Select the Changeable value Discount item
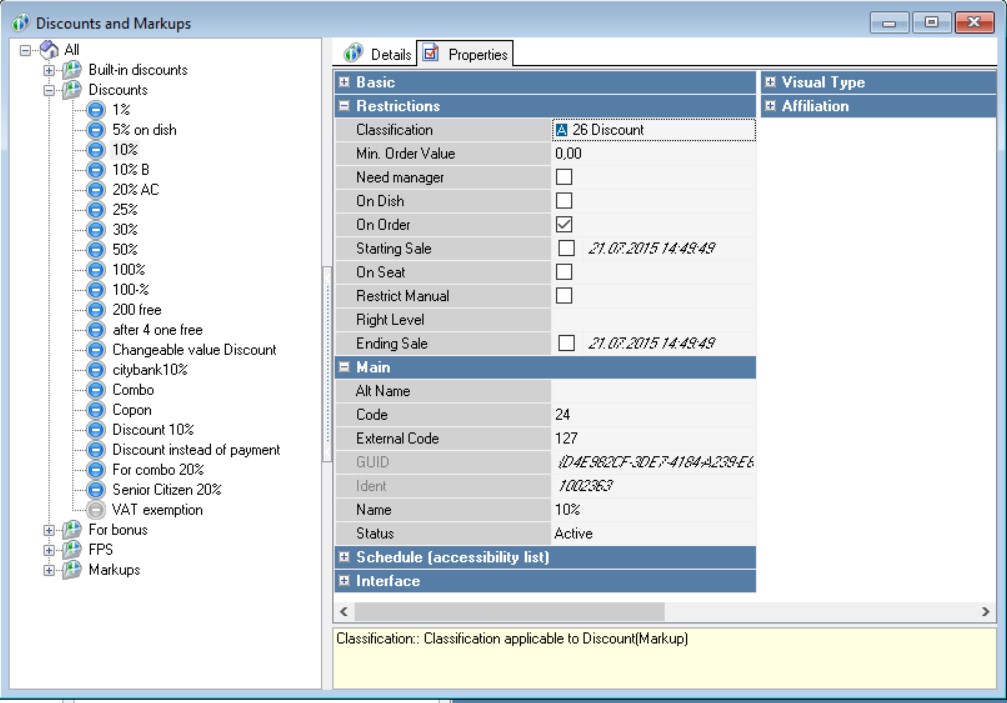 point(194,350)
